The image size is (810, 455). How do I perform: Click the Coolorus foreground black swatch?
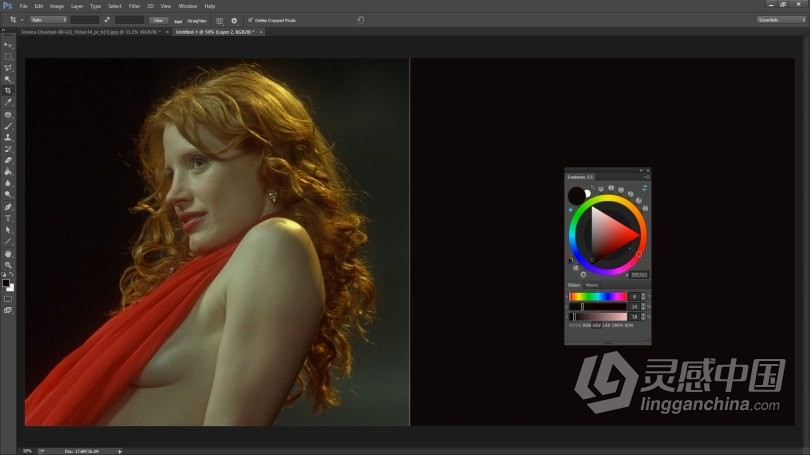click(x=576, y=196)
